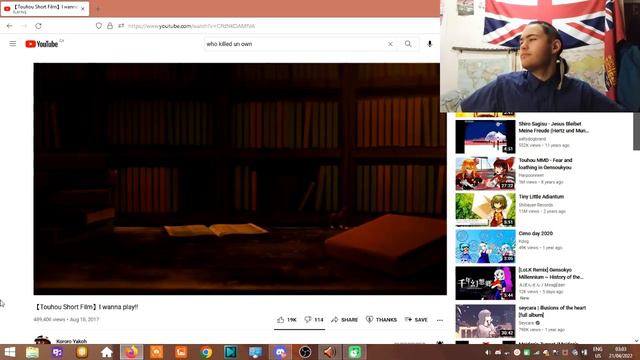Save the video to a playlist
Screen dimensions: 640x360
(x=416, y=320)
